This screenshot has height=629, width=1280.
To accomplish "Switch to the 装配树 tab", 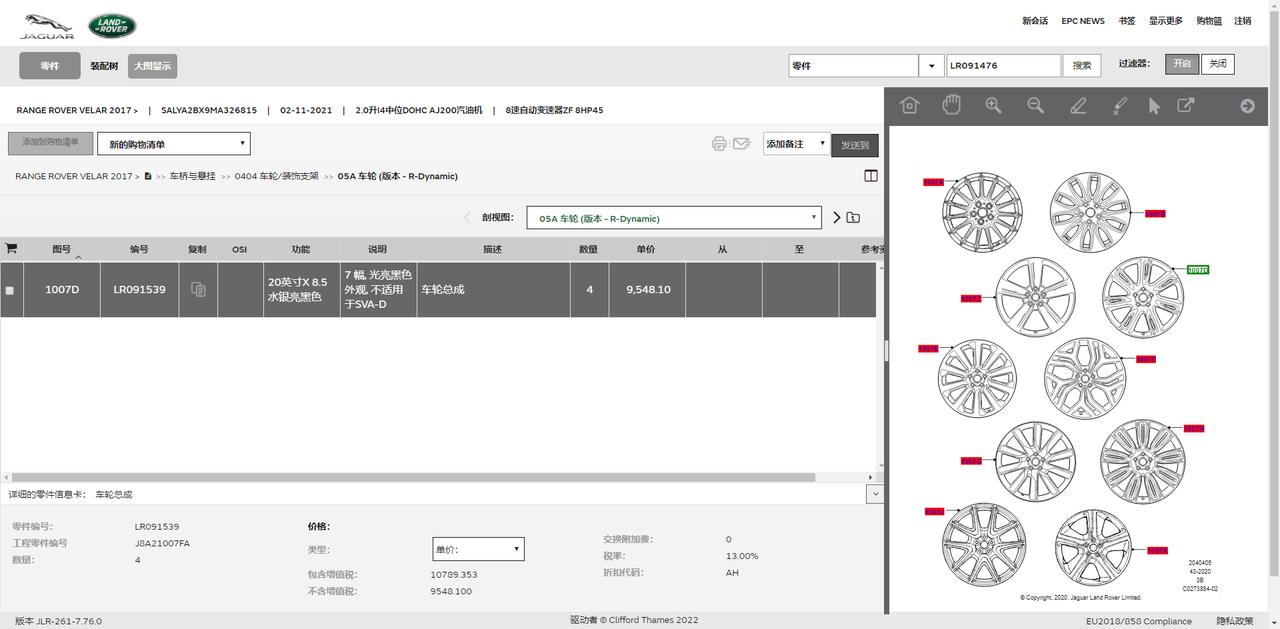I will click(x=104, y=66).
